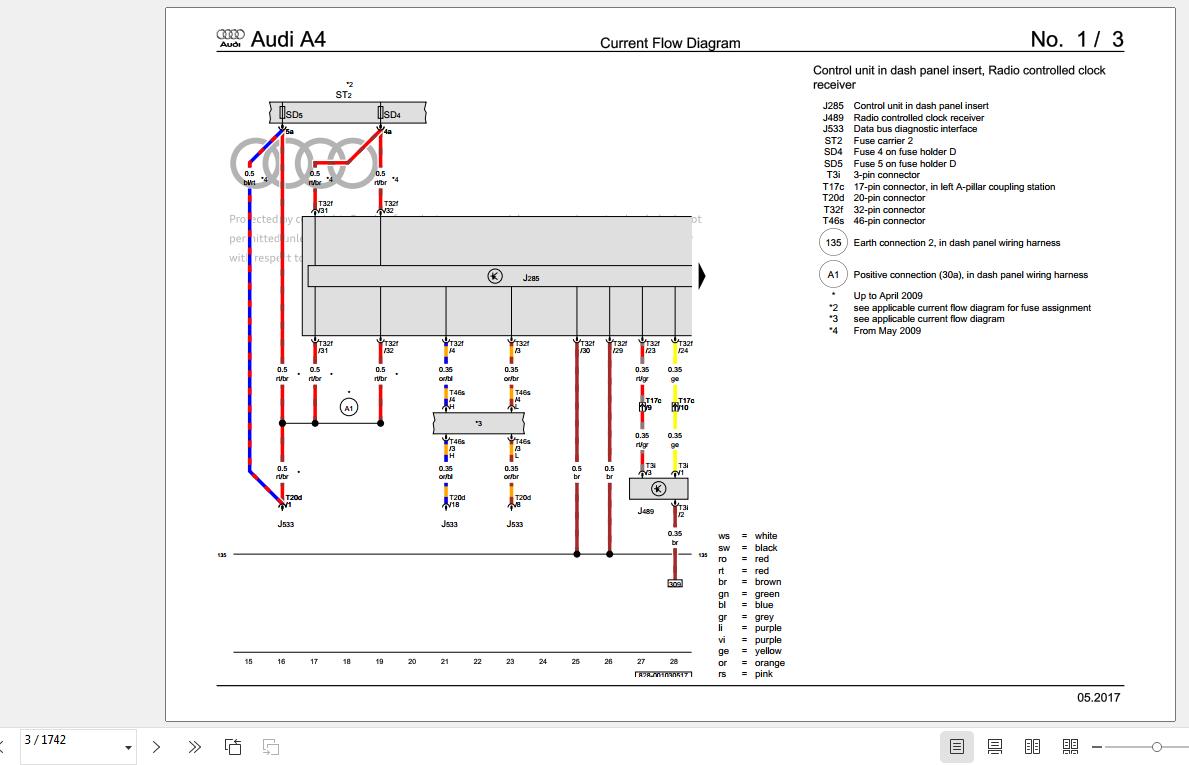This screenshot has height=765, width=1189.
Task: Enable two-page side-by-side view
Action: click(1032, 747)
